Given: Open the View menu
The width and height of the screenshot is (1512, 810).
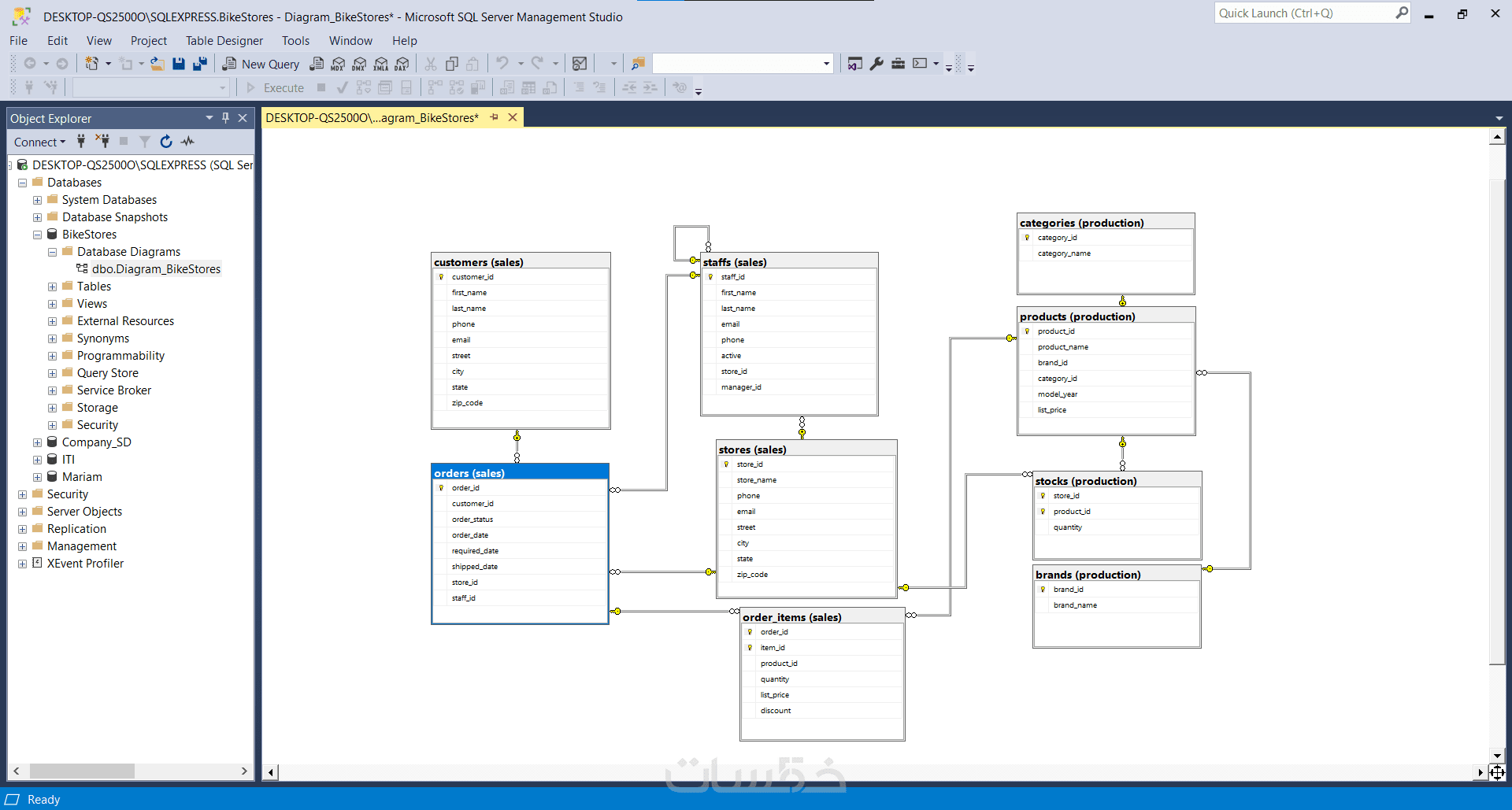Looking at the screenshot, I should [x=99, y=41].
